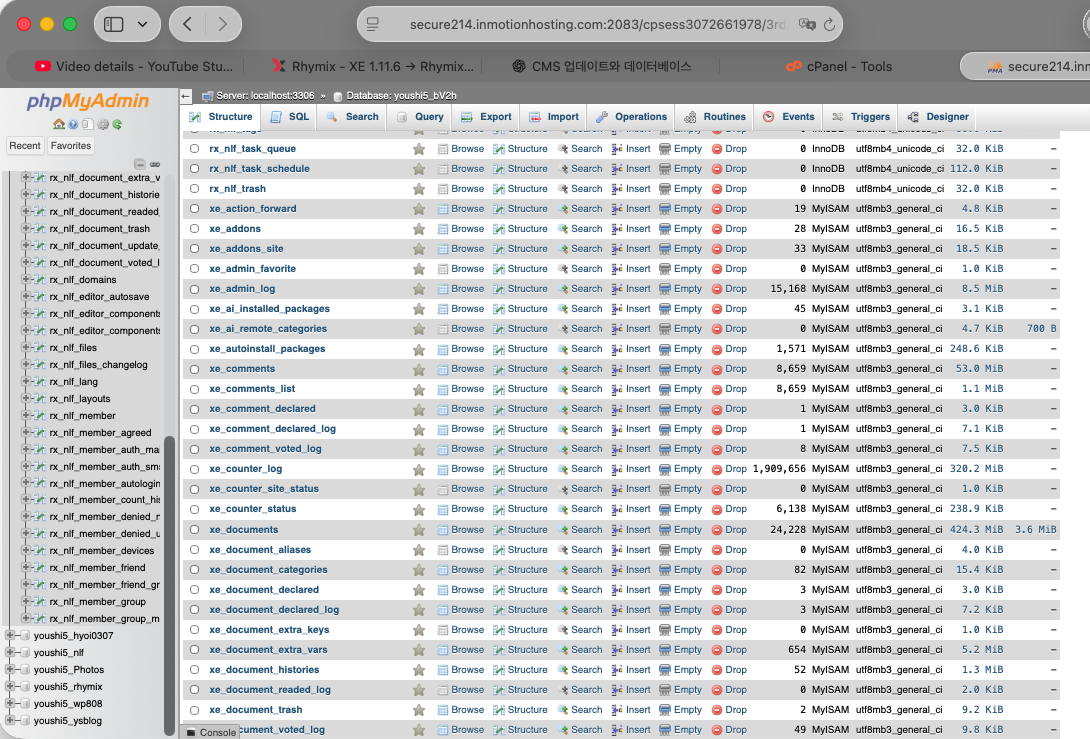Expand rx_nlf_domains table in tree

(26, 279)
